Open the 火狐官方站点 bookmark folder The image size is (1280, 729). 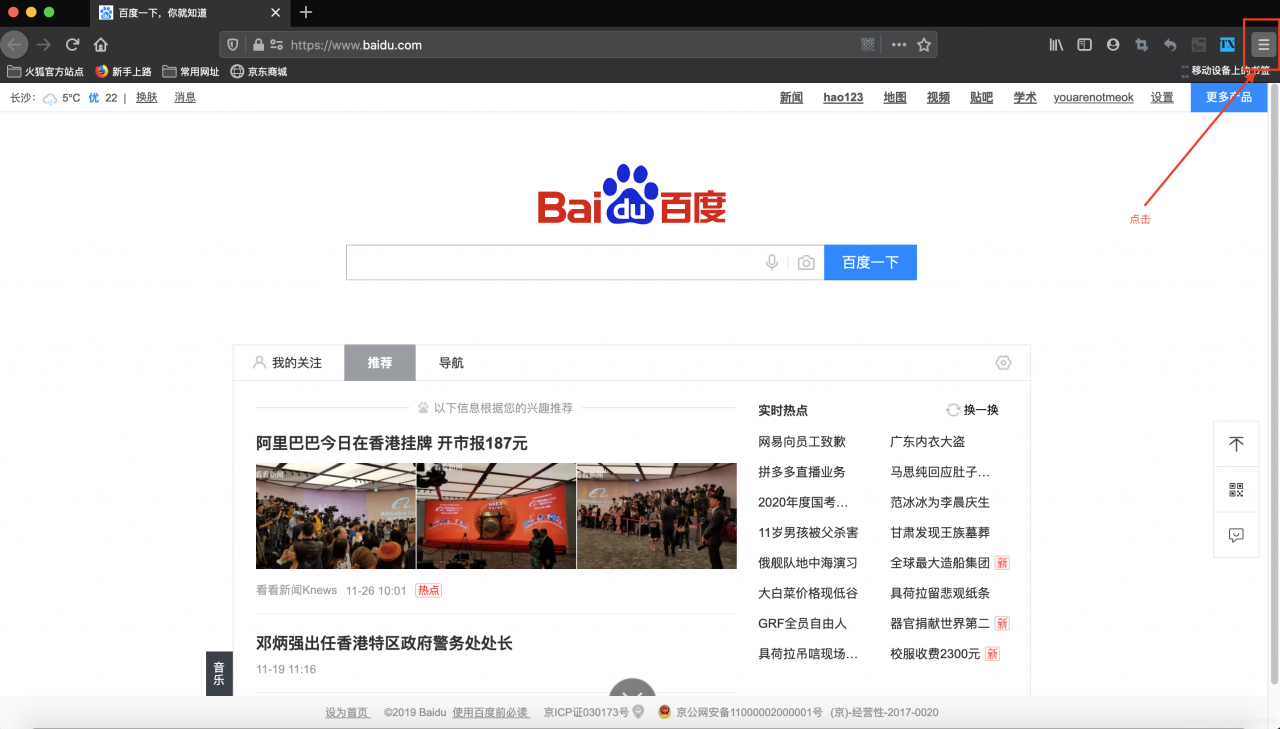coord(46,72)
